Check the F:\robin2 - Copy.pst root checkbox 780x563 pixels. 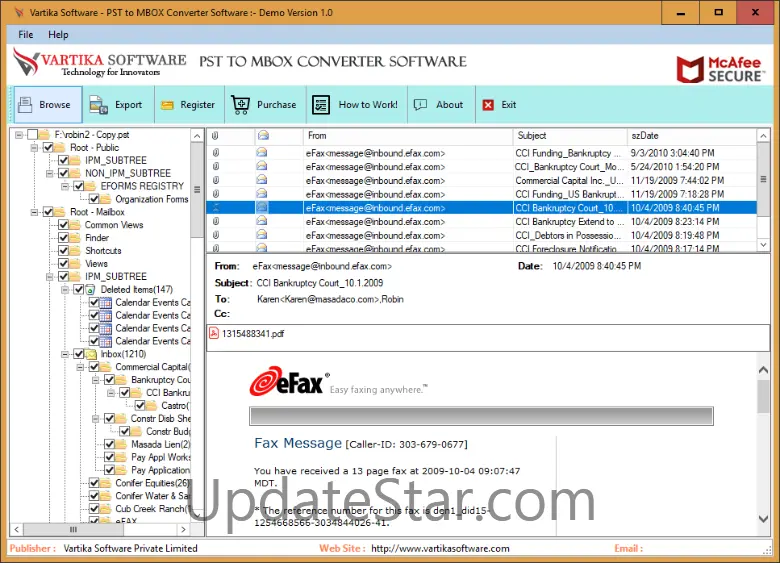tap(32, 134)
